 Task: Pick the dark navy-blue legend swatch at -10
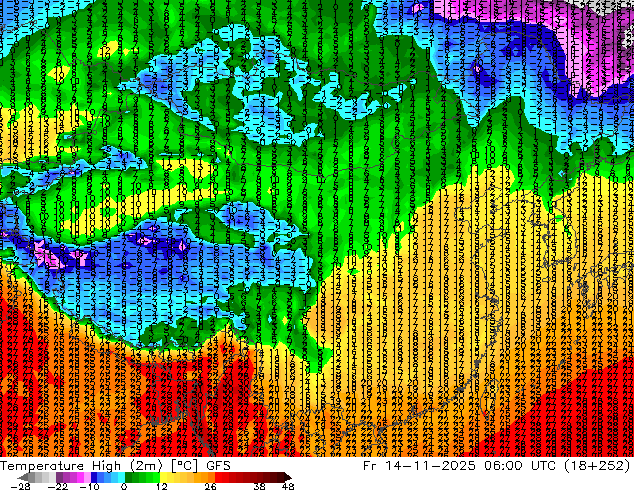[94, 477]
